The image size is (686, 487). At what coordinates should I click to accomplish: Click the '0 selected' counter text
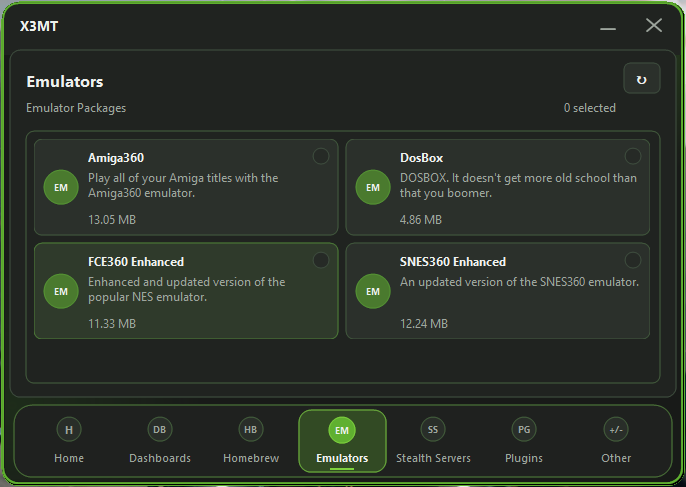pyautogui.click(x=590, y=108)
